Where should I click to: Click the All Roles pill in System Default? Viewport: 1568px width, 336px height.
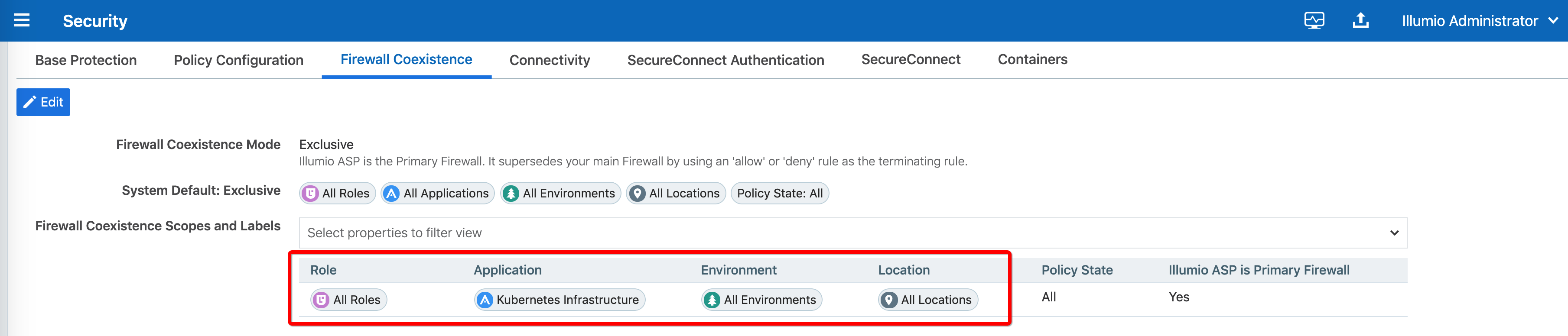[x=338, y=193]
